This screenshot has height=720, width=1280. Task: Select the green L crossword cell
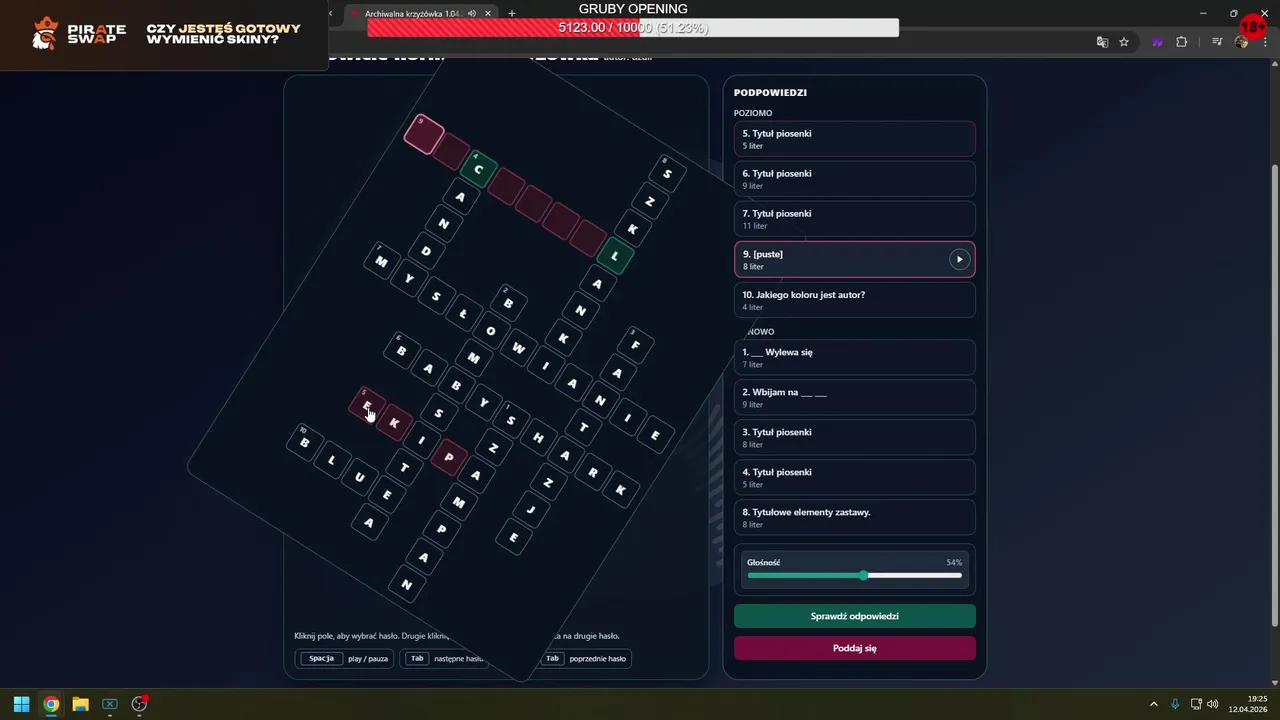coord(614,256)
